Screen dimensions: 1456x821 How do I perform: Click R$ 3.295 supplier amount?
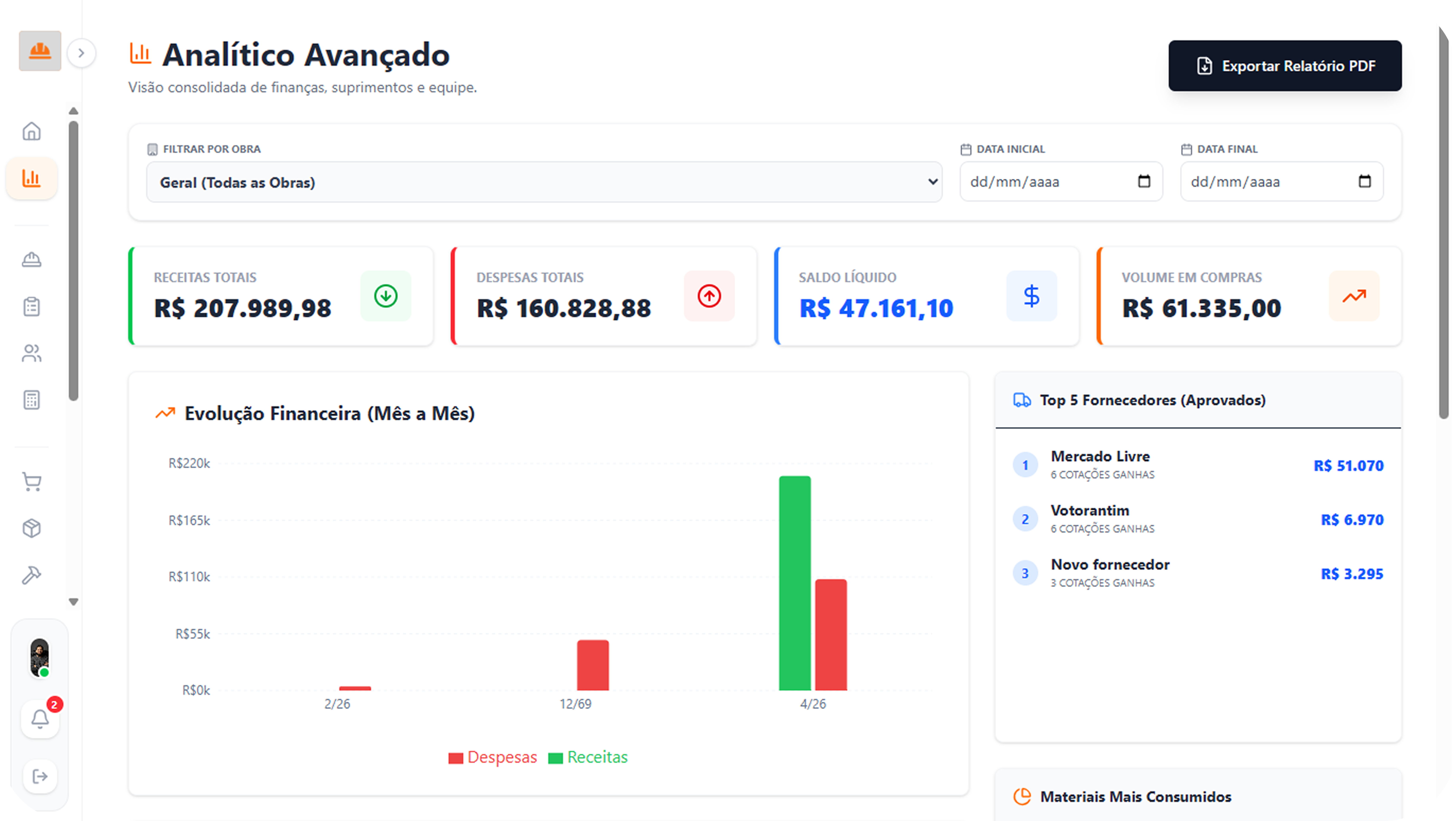[1352, 574]
